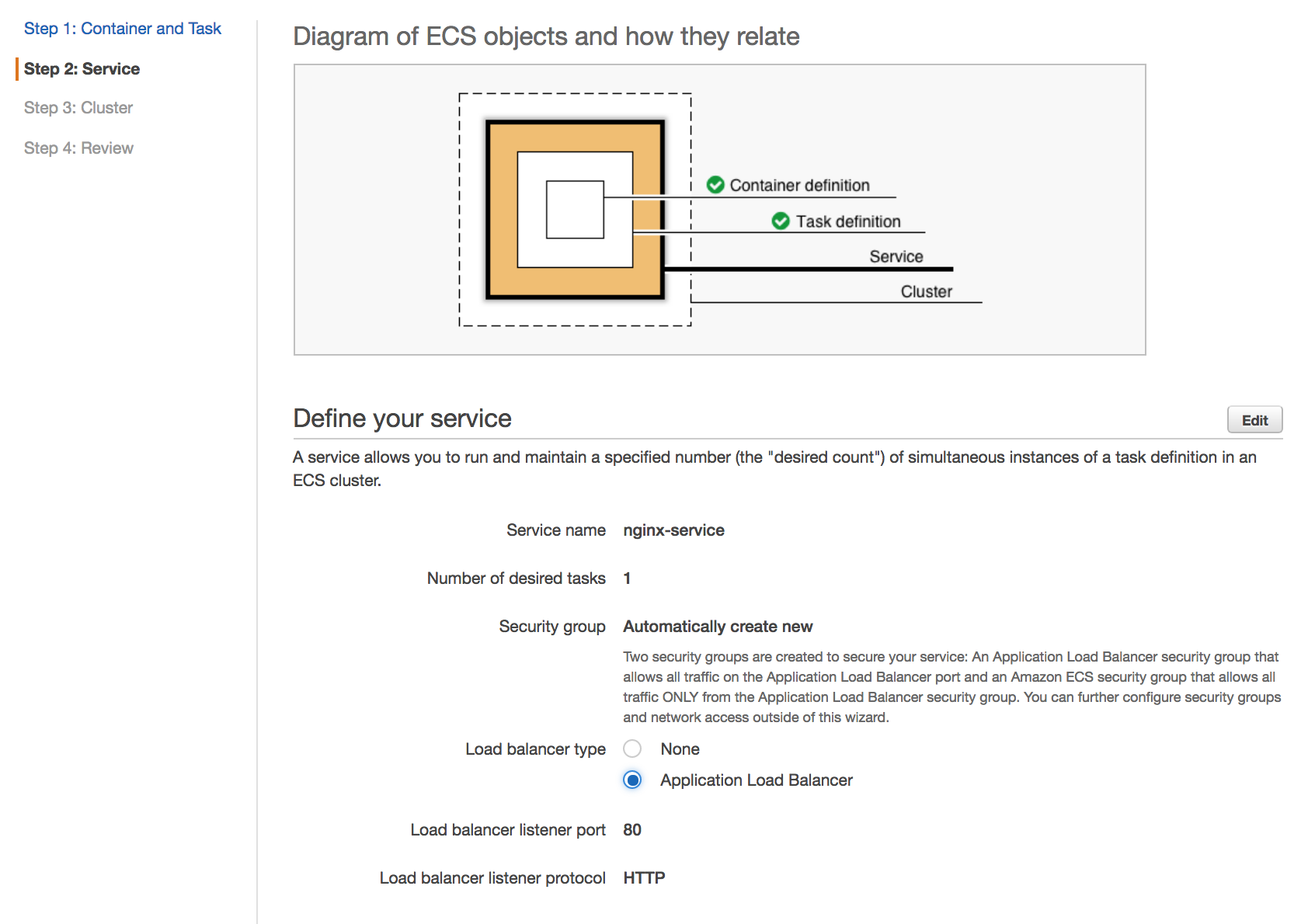Click the Container definition label text
Viewport: 1308px width, 924px height.
(799, 186)
